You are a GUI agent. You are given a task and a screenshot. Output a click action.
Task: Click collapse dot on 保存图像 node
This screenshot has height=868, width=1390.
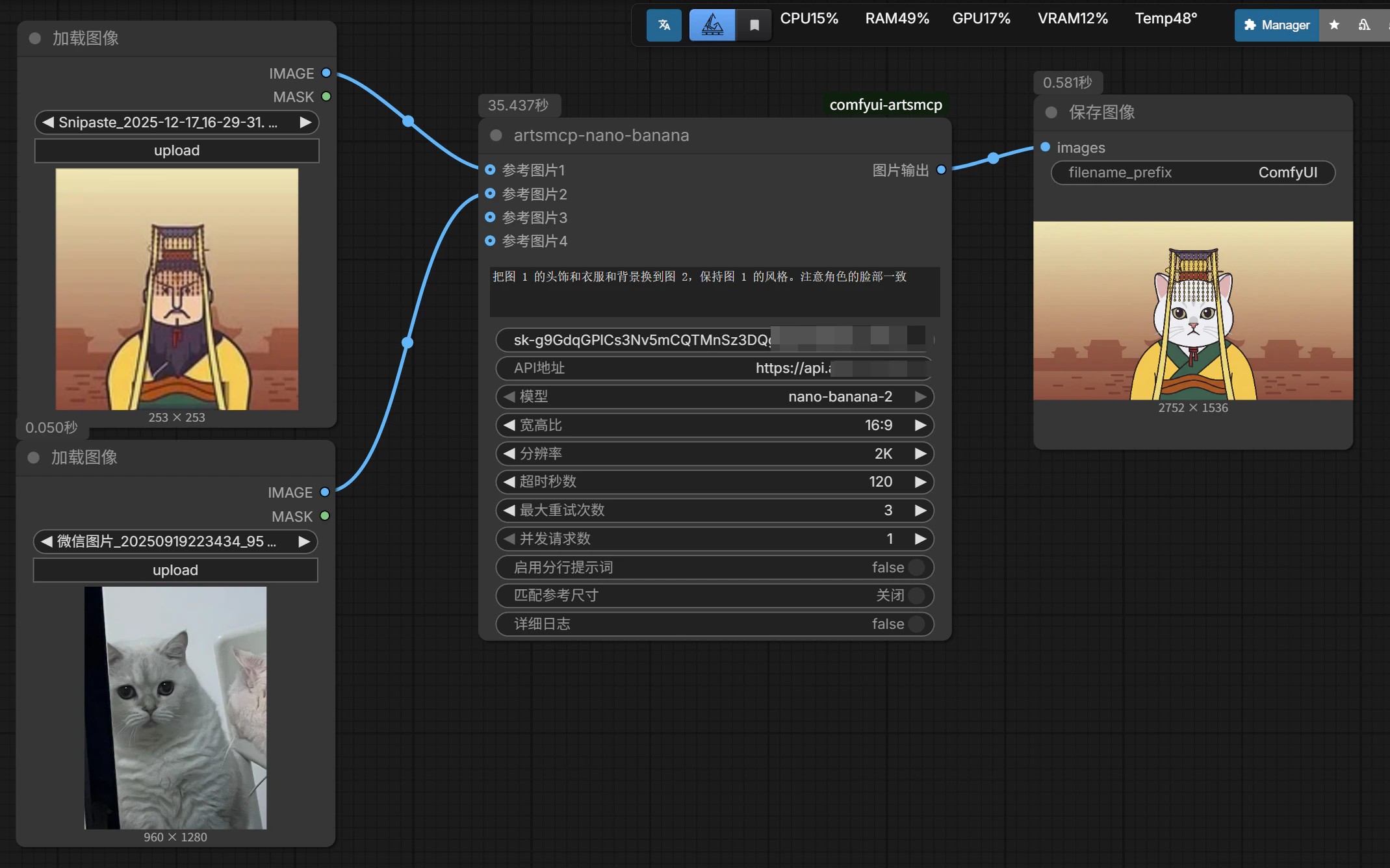[x=1051, y=112]
